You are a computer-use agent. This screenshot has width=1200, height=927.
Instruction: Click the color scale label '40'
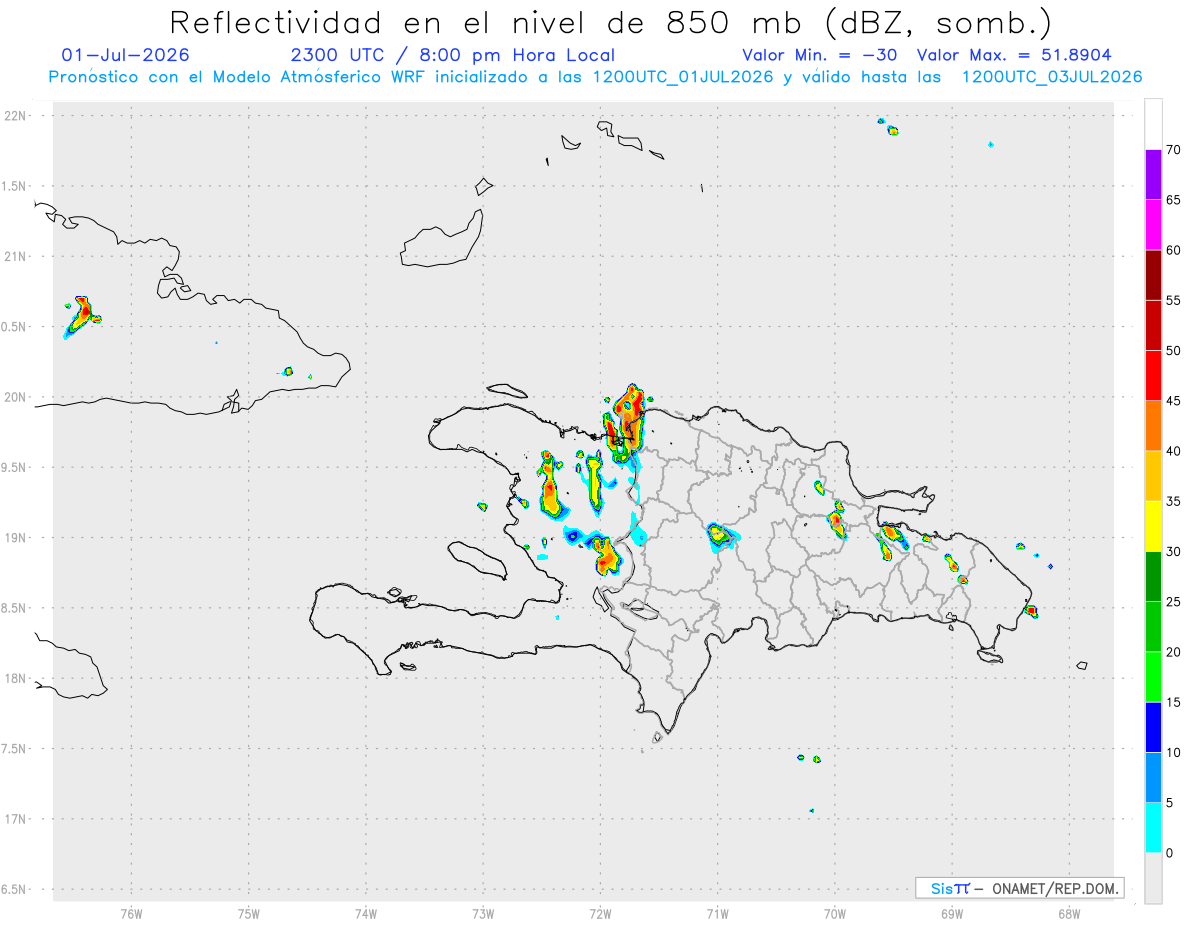(x=1174, y=451)
